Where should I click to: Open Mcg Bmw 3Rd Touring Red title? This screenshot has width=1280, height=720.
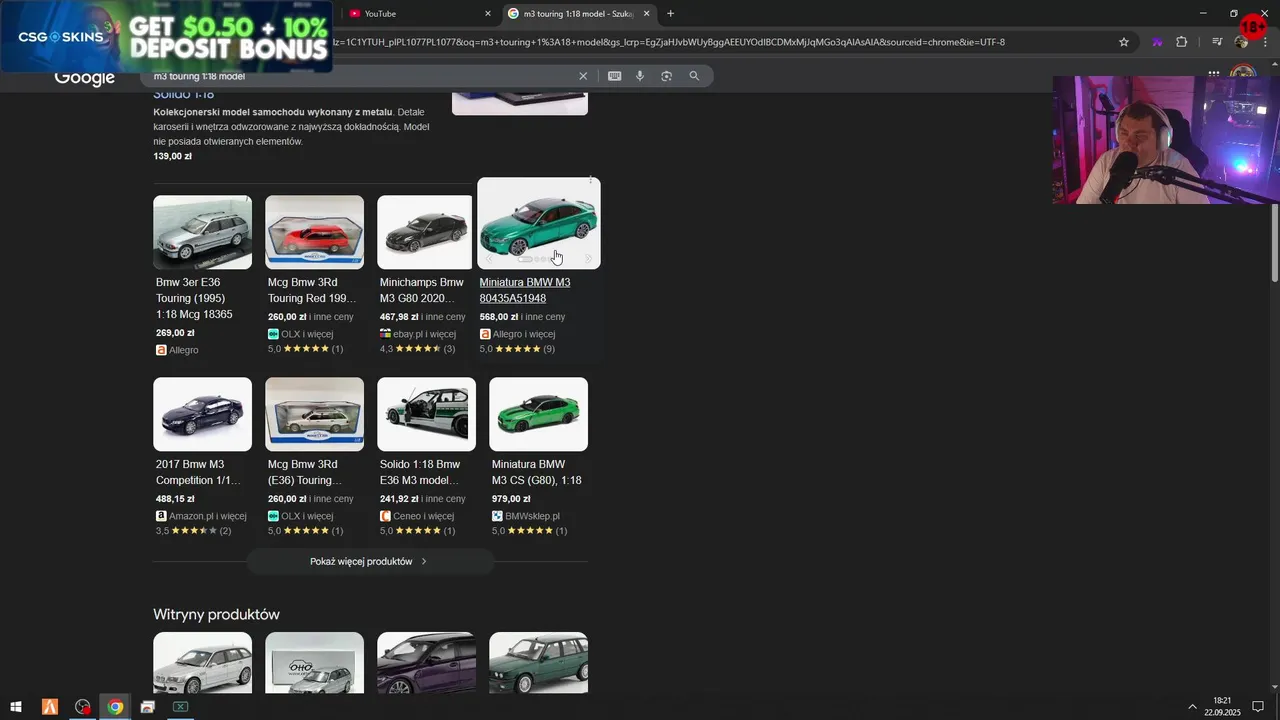312,290
